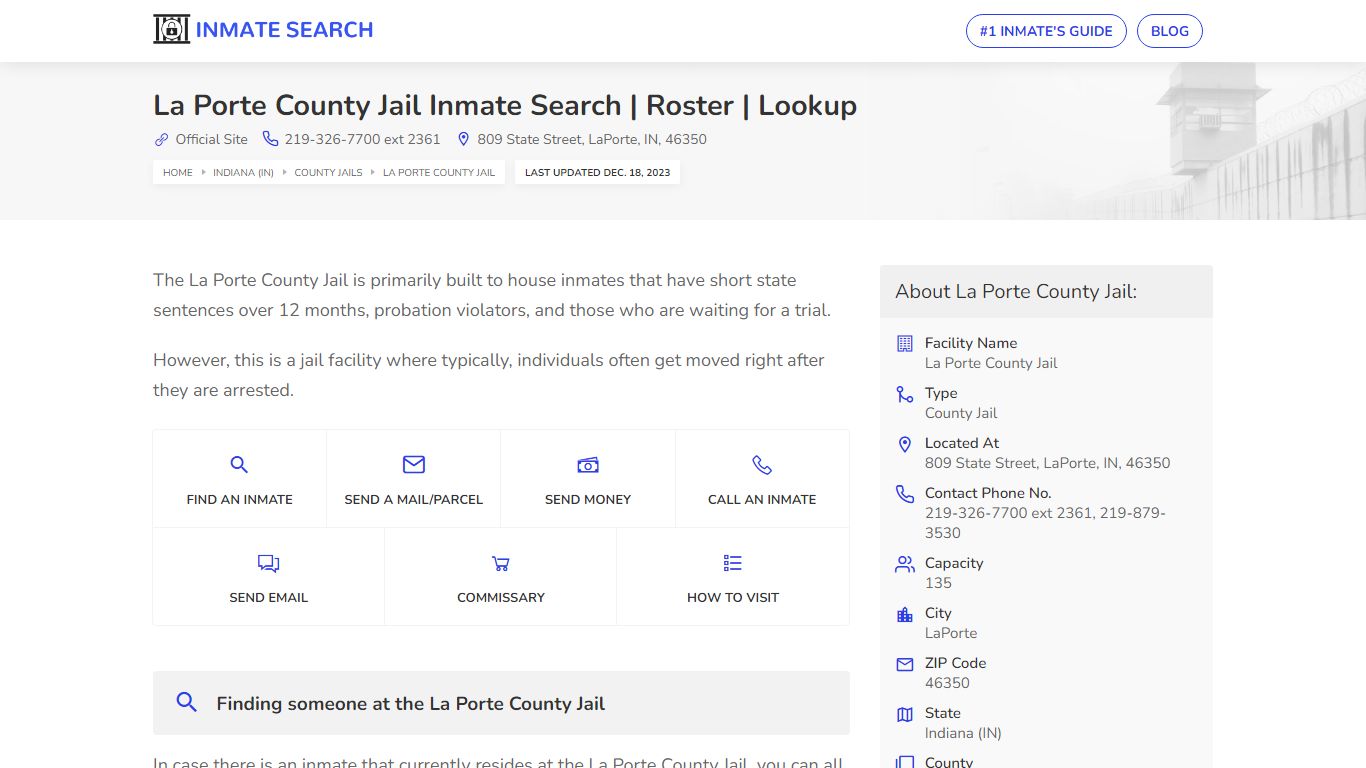Open HOW TO VISIT tile label

(x=733, y=597)
